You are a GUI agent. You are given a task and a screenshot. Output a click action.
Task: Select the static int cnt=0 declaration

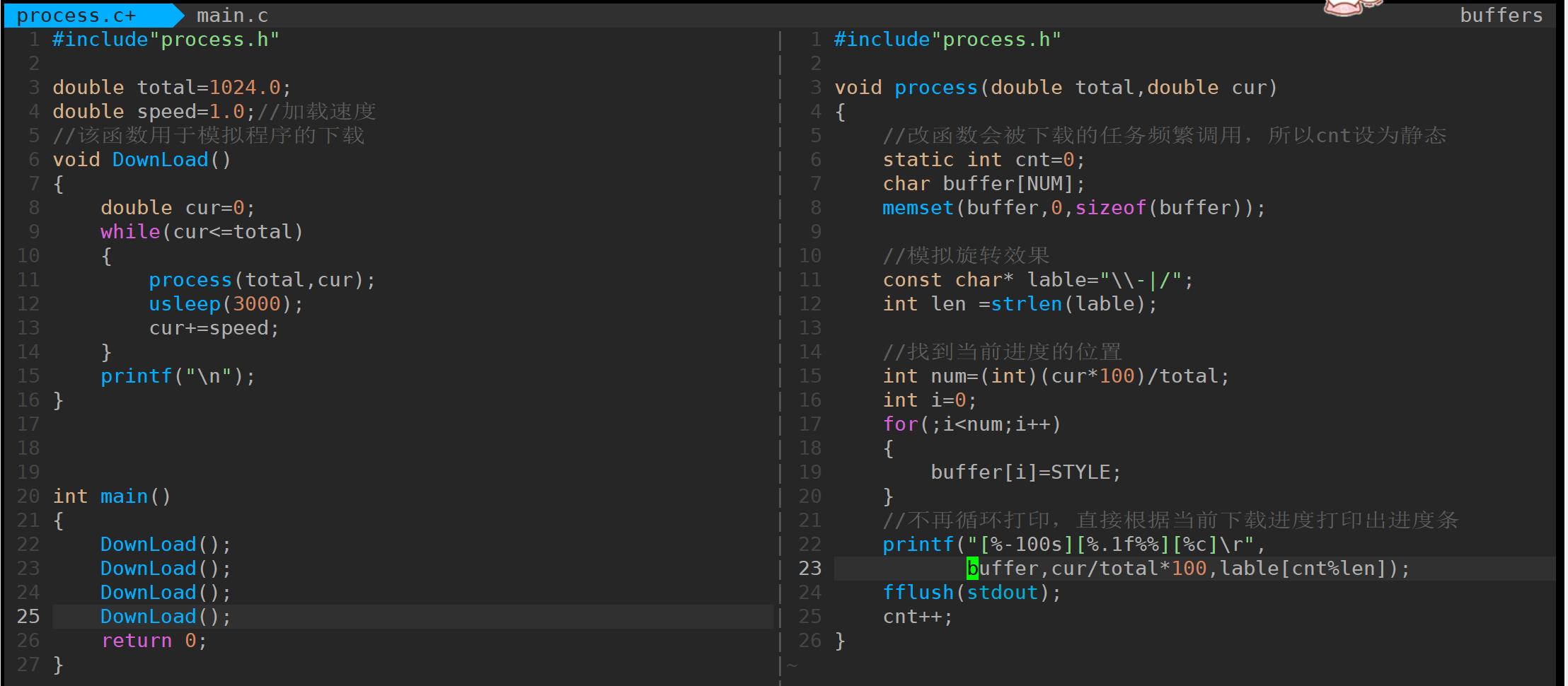[x=983, y=160]
